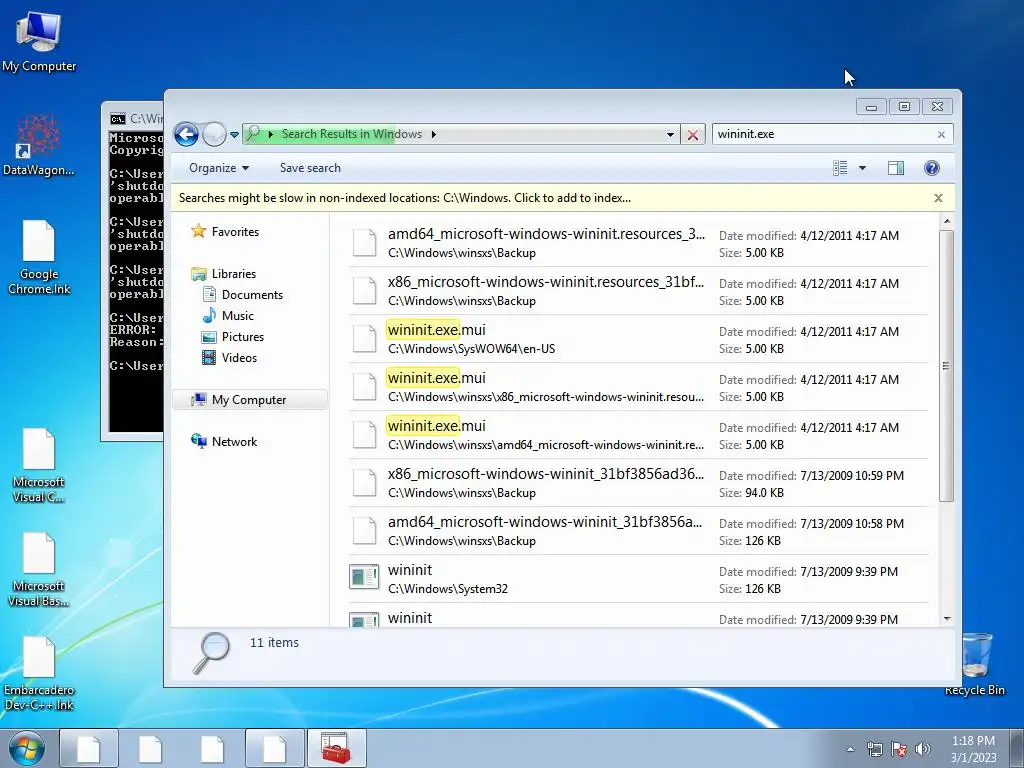Click the search magnifier icon in address bar

pyautogui.click(x=253, y=133)
